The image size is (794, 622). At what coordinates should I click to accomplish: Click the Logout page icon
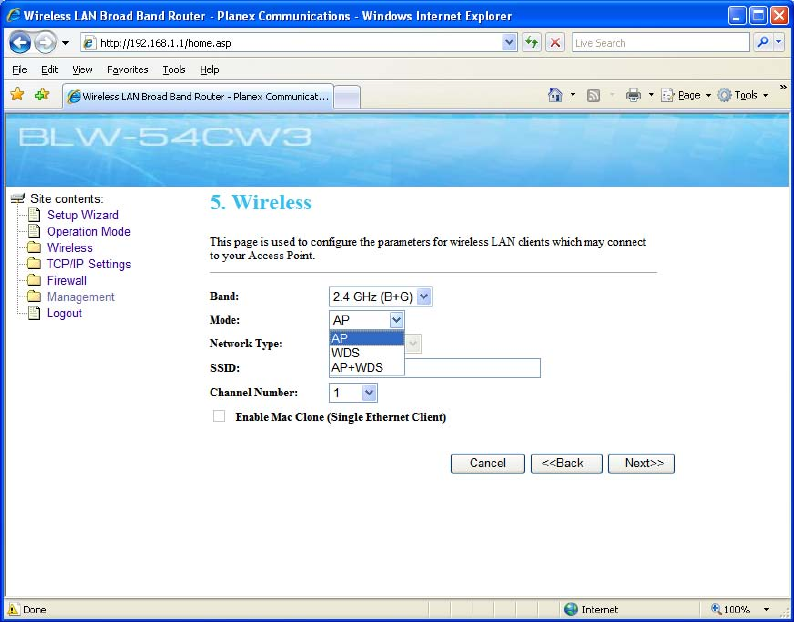33,313
